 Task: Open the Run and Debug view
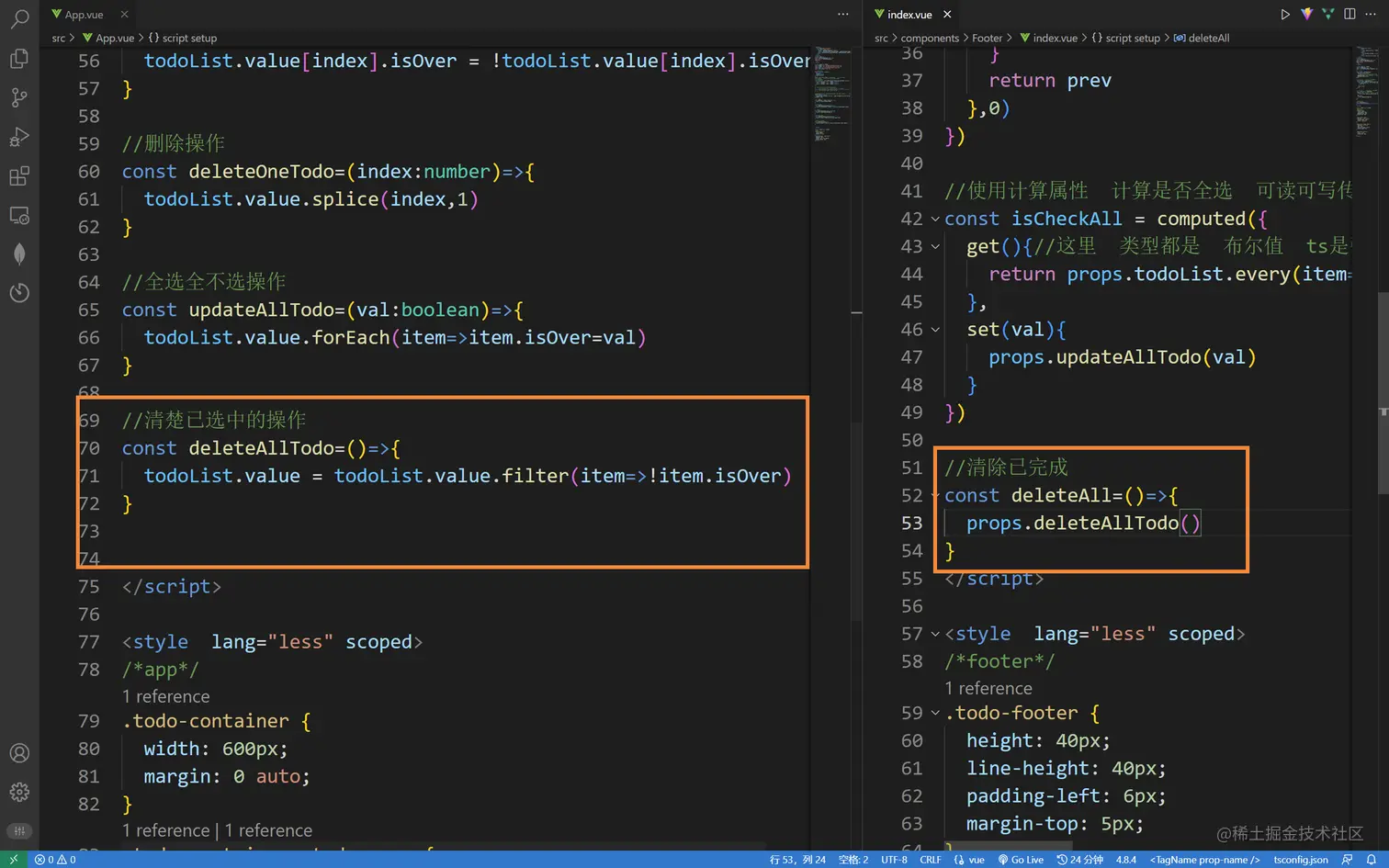[x=19, y=137]
